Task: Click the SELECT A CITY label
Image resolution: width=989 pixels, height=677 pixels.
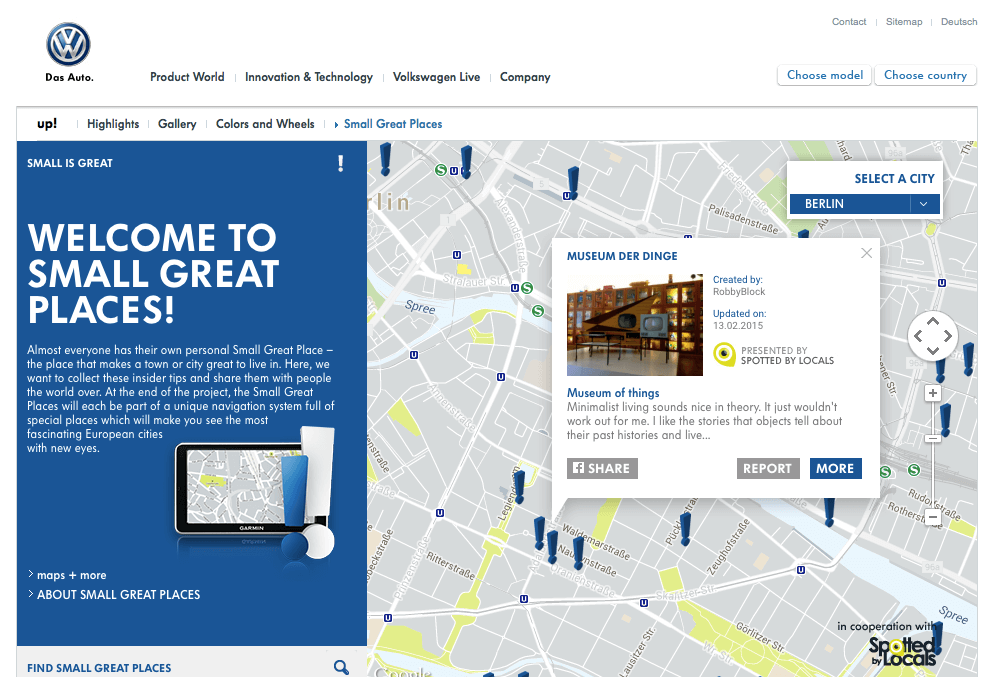Action: pos(894,179)
